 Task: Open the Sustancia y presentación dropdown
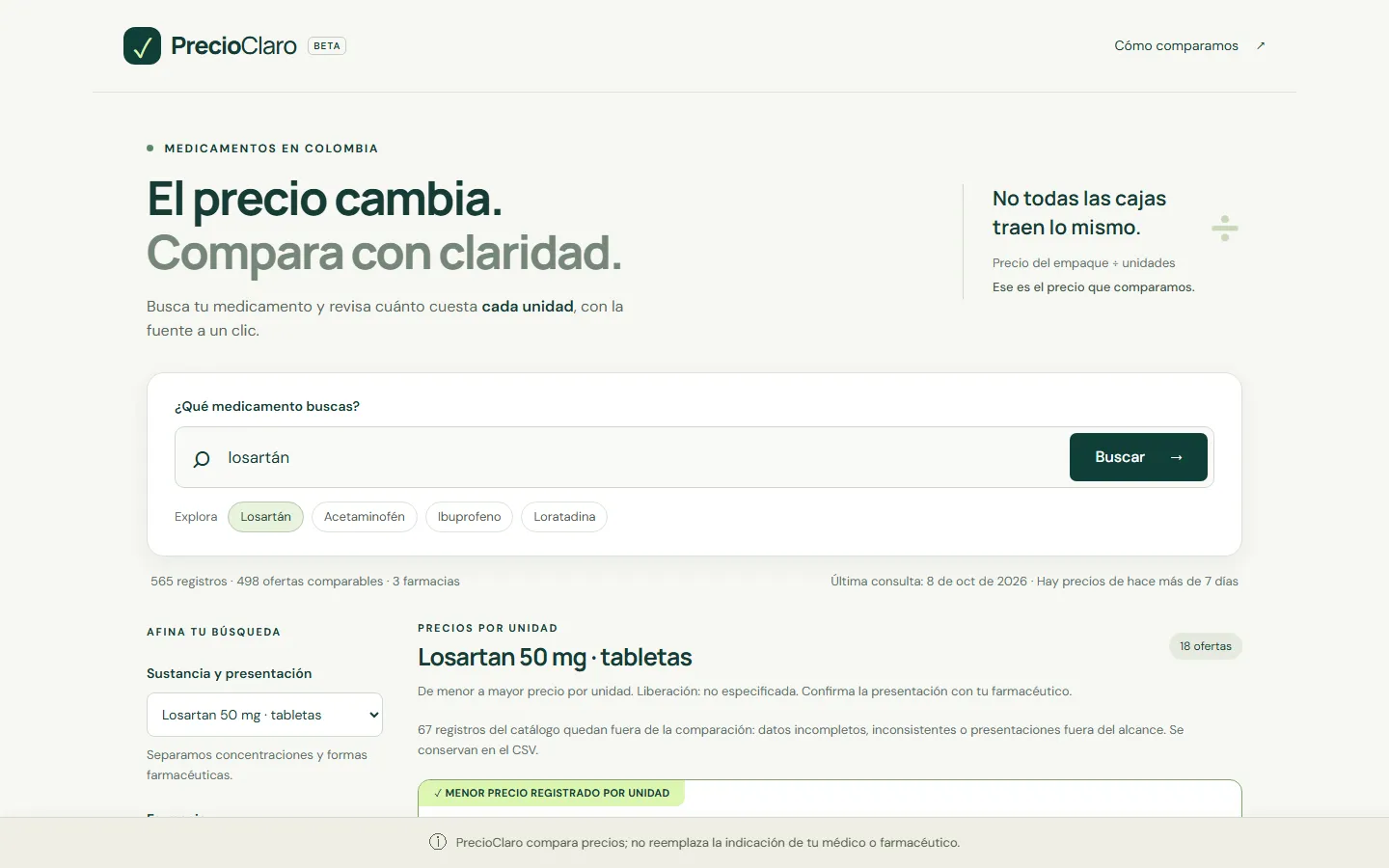[x=264, y=715]
